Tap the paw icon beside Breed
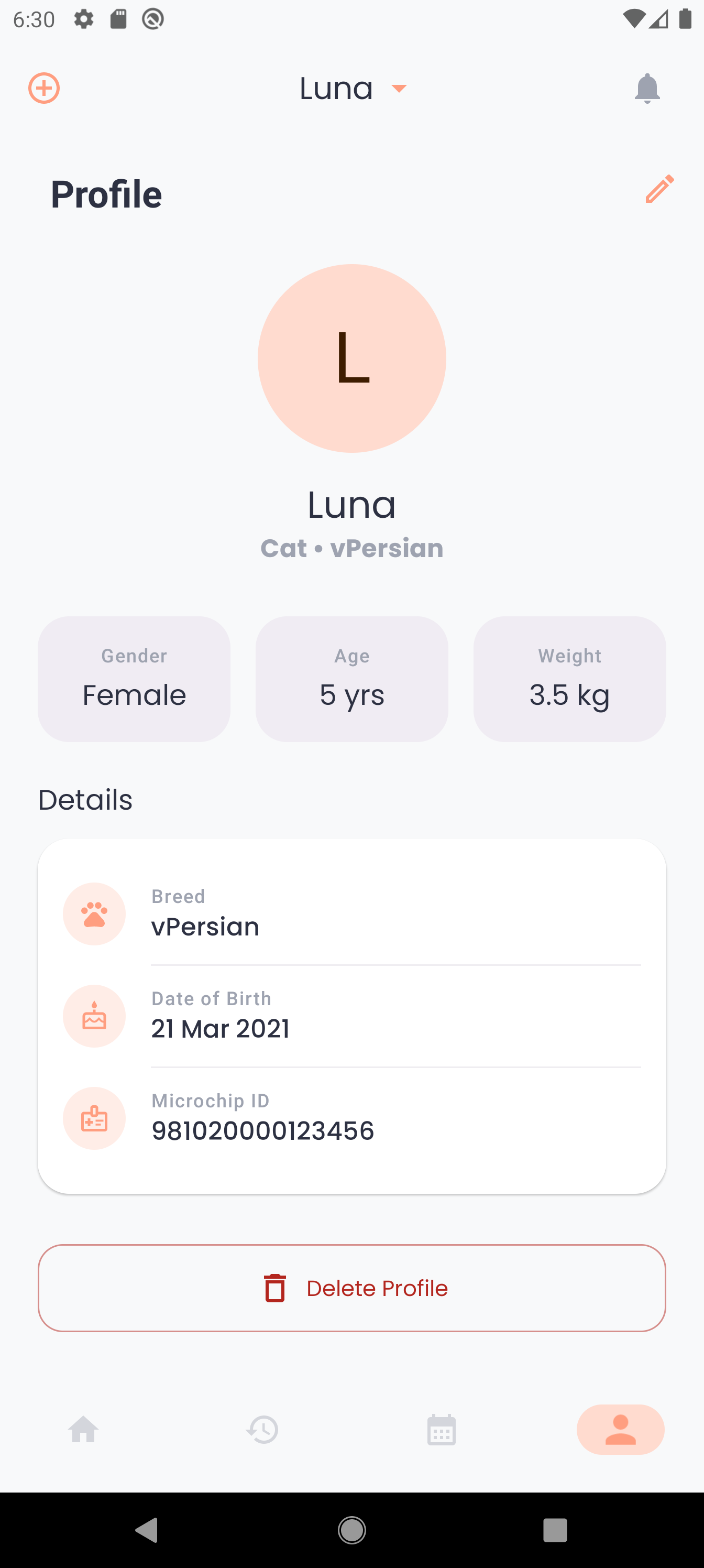Image resolution: width=704 pixels, height=1568 pixels. coord(94,913)
